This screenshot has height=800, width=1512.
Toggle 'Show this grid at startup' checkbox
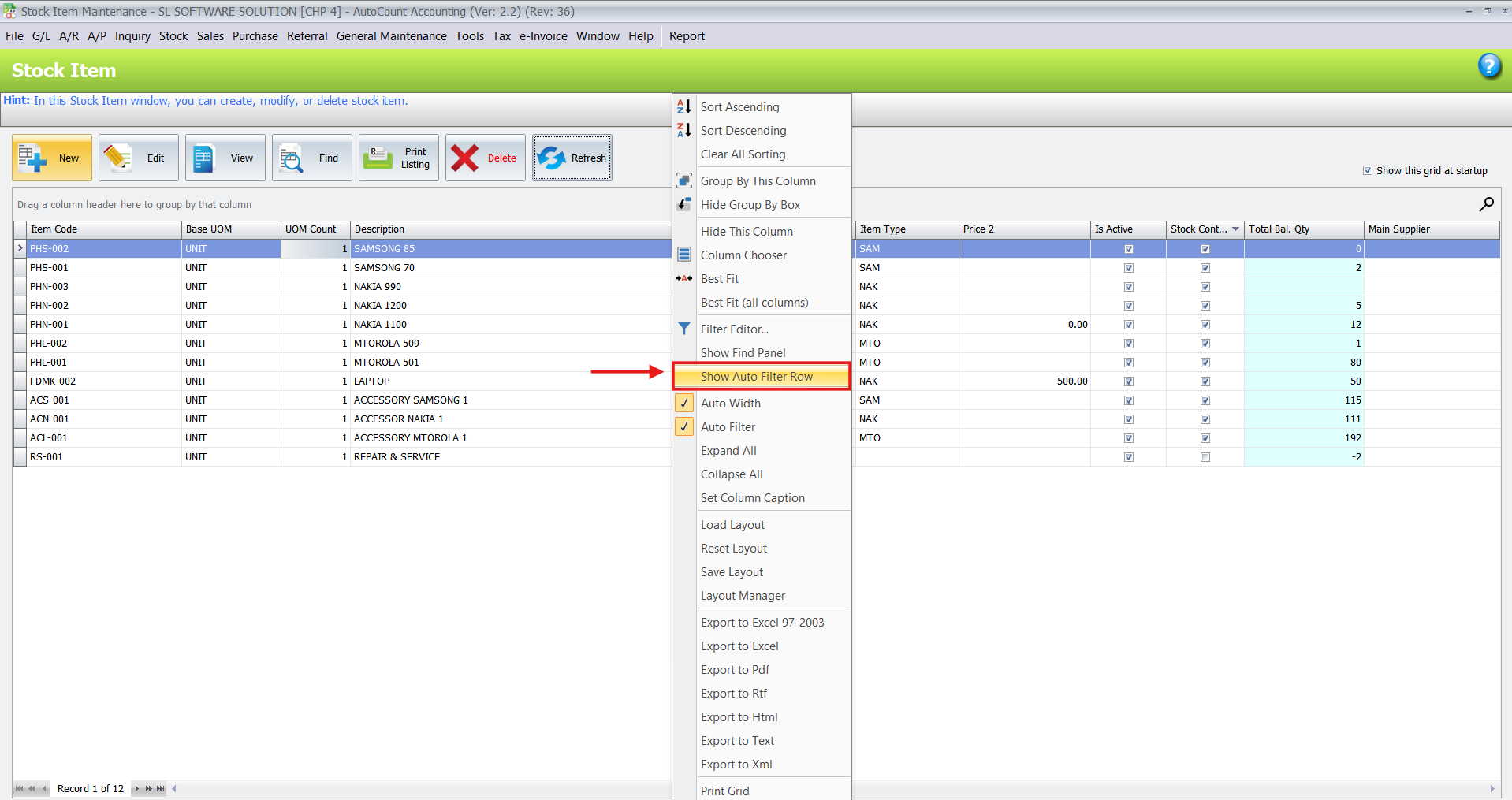(x=1368, y=170)
